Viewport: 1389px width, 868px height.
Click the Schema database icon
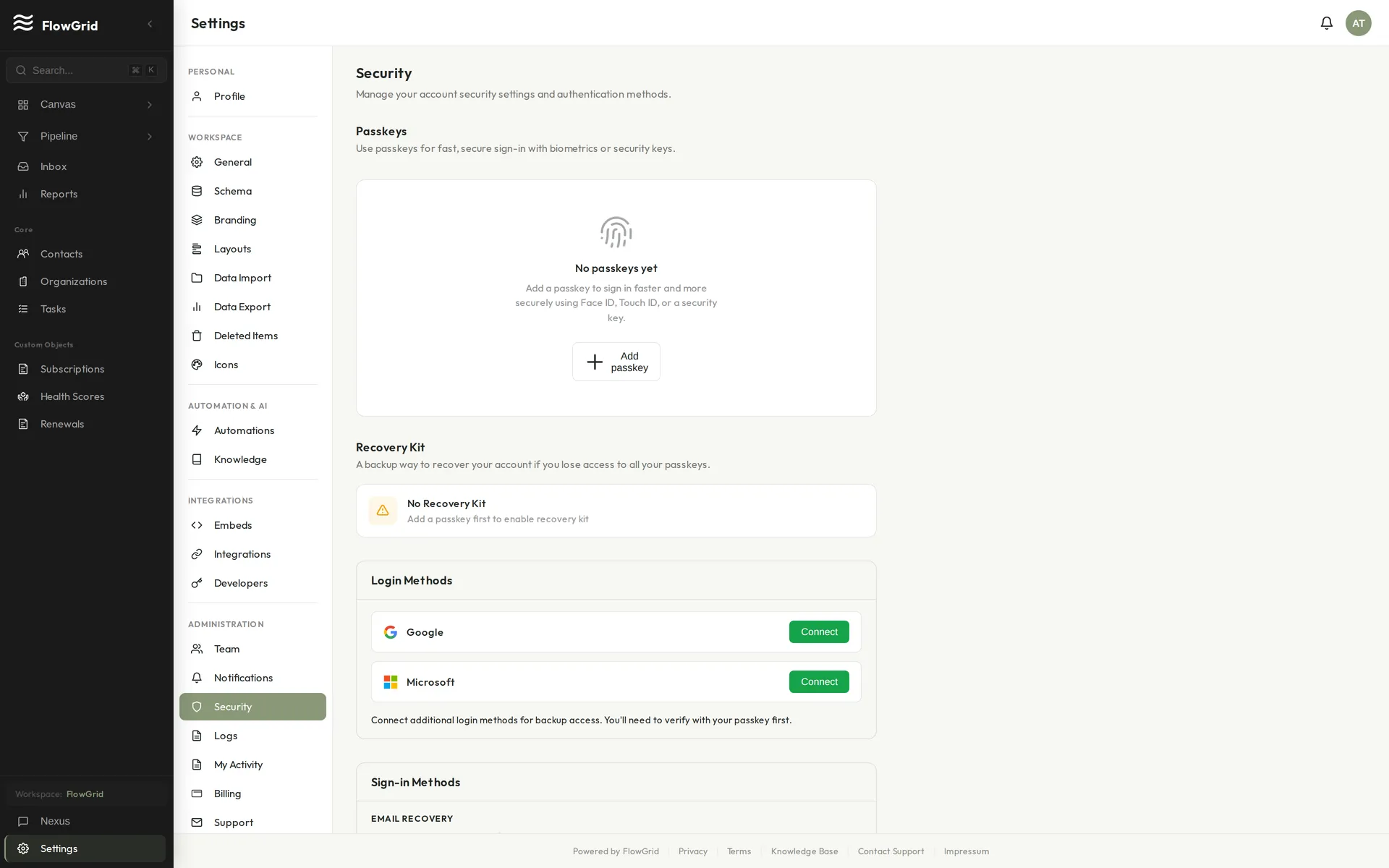point(197,191)
